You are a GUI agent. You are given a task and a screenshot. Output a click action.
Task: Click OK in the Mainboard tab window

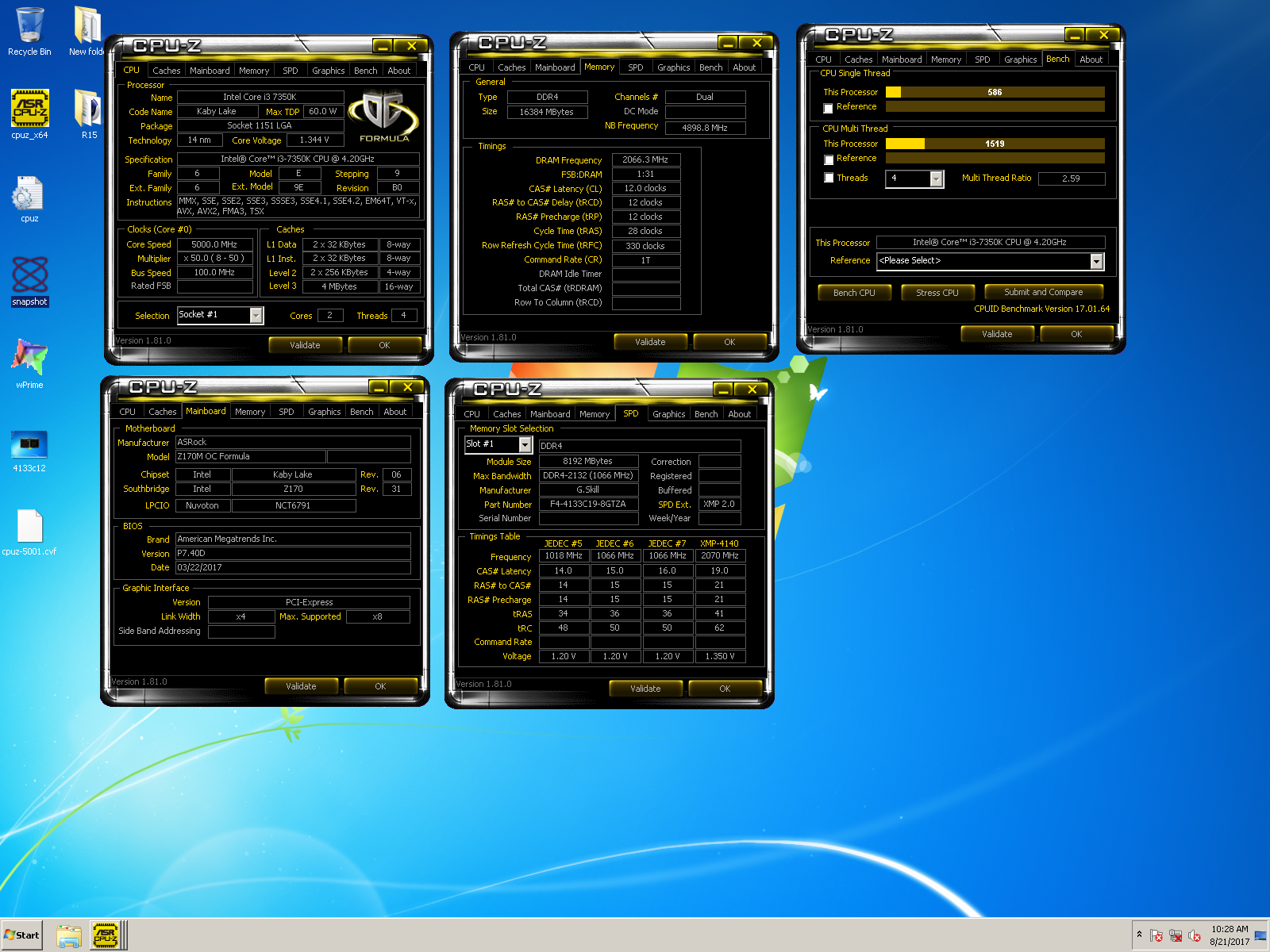(x=380, y=686)
